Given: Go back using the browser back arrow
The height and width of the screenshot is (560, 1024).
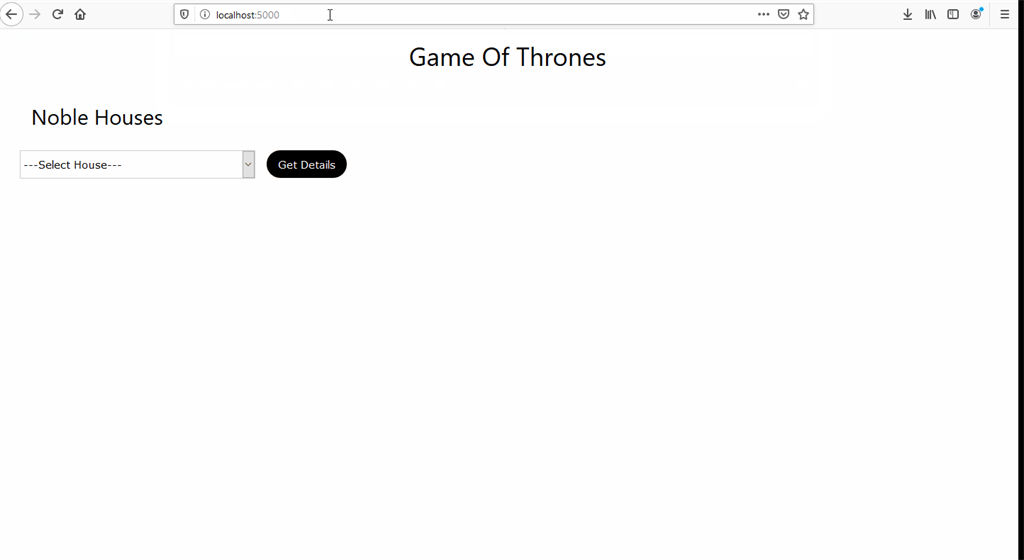Looking at the screenshot, I should click(x=11, y=14).
